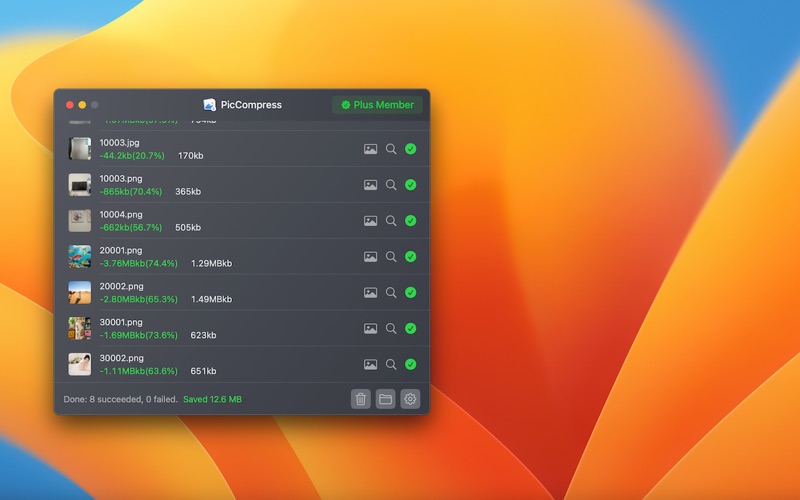Click savings text -1.11MBkb(63.6%)
800x500 pixels.
pyautogui.click(x=139, y=371)
